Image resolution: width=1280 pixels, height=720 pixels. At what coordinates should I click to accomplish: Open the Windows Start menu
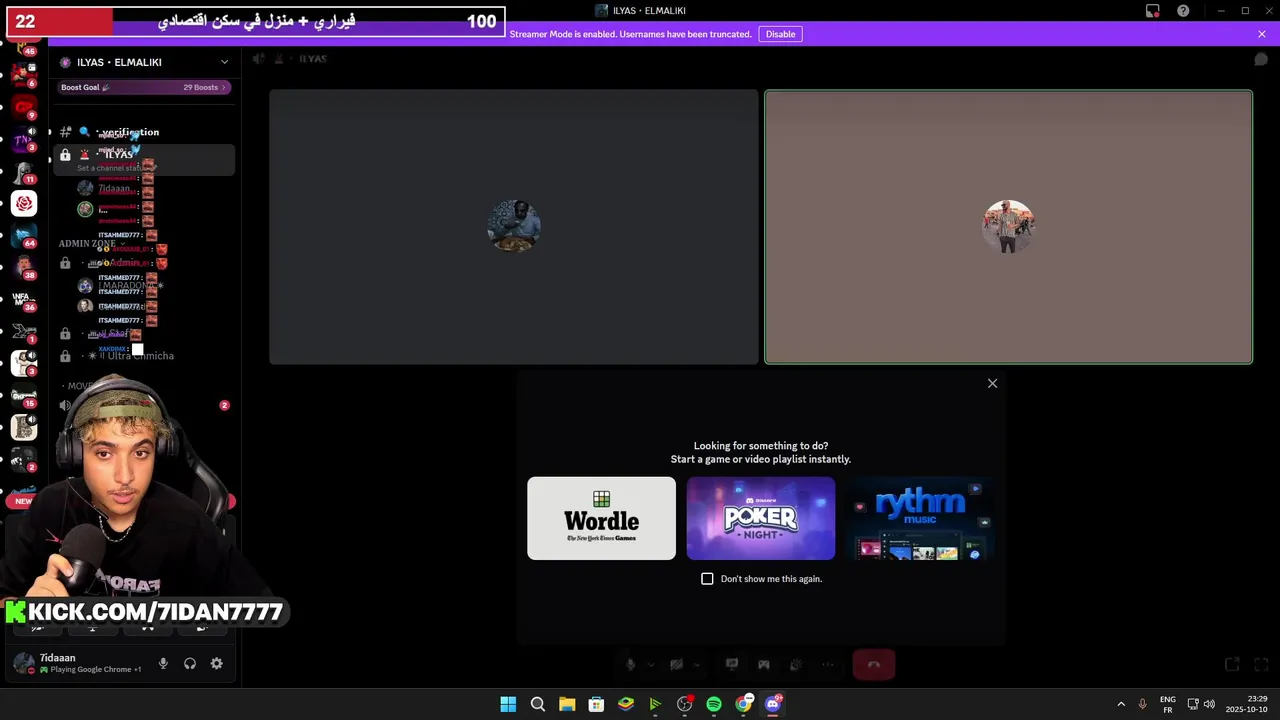tap(508, 704)
